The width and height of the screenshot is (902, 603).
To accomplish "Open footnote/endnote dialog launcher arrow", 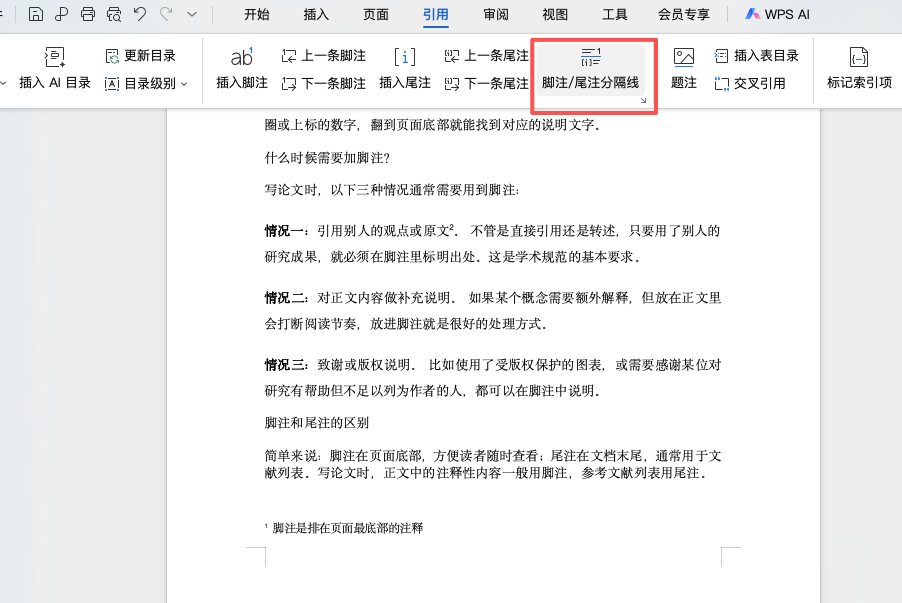I will pyautogui.click(x=643, y=101).
